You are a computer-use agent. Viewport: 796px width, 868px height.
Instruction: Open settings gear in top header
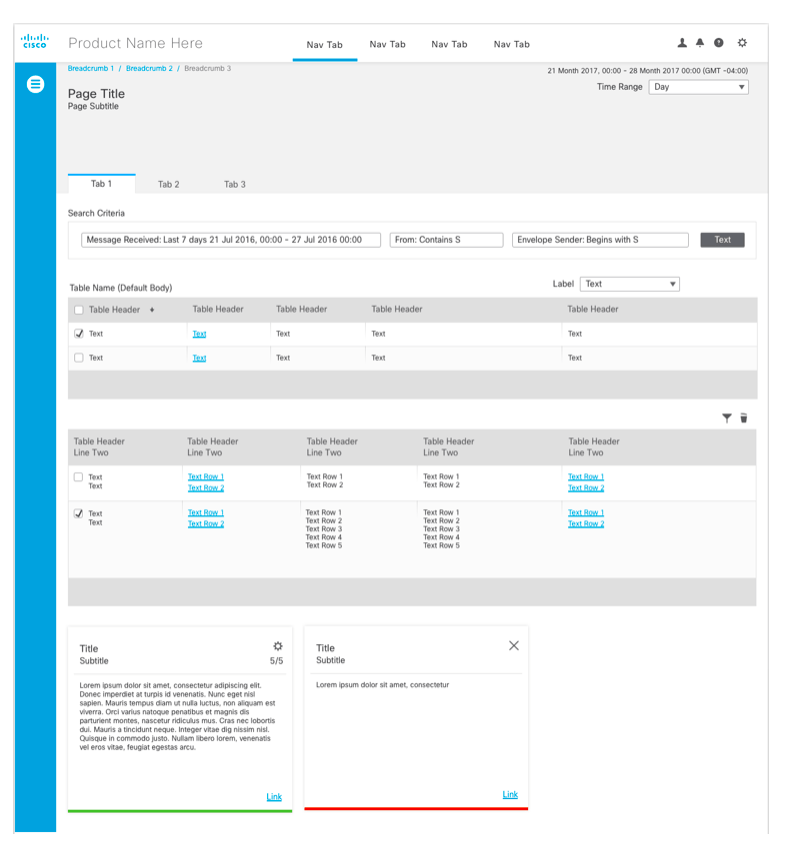(742, 43)
